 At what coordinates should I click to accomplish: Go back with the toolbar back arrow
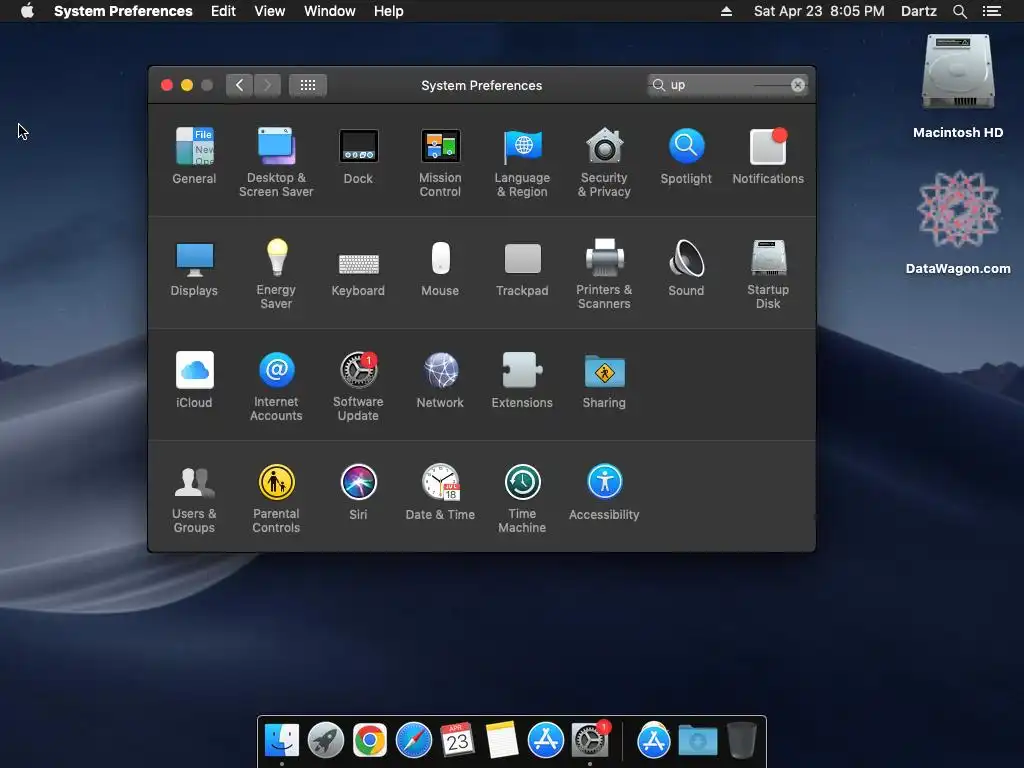pos(240,85)
